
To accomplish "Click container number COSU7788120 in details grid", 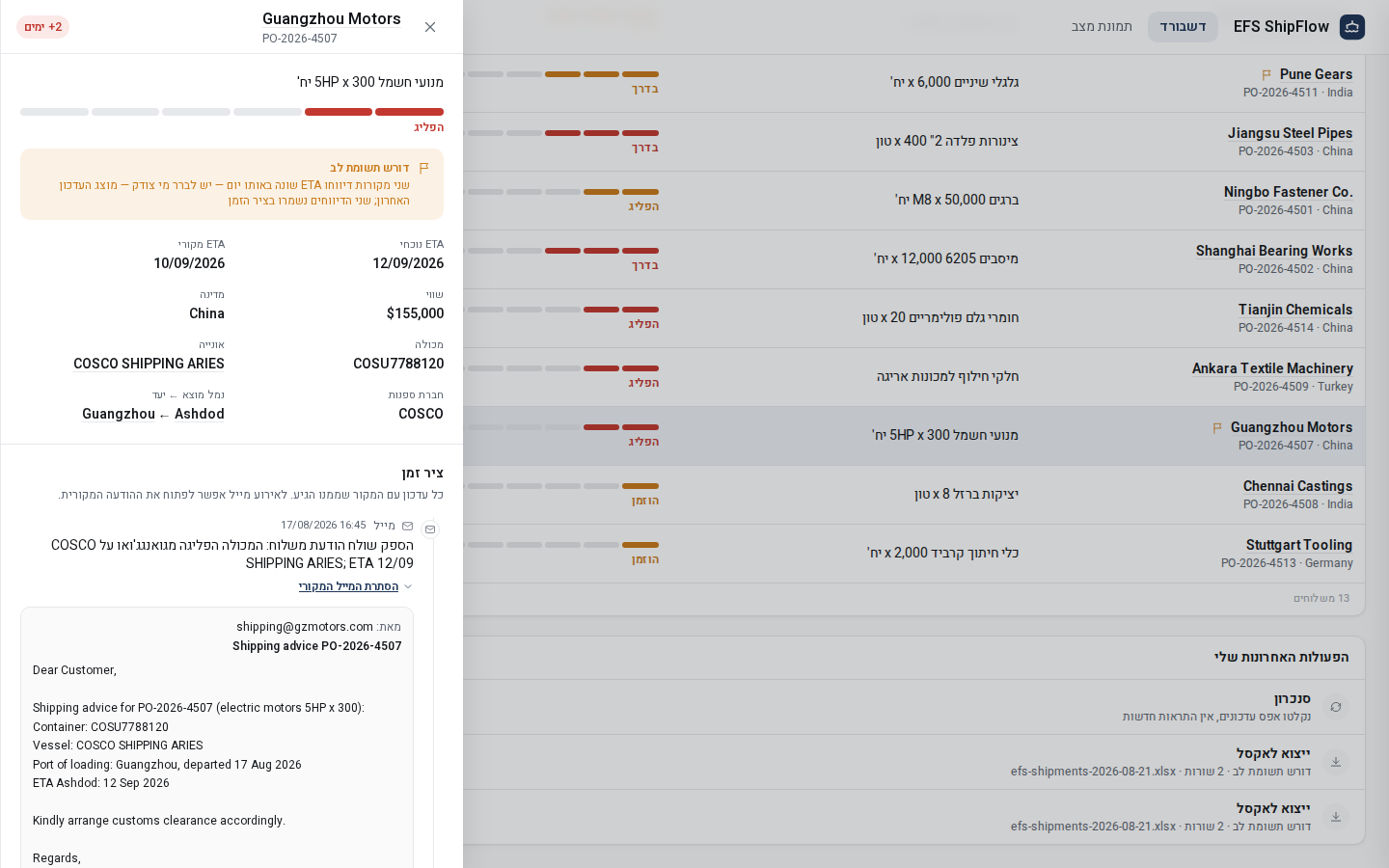I will click(398, 364).
